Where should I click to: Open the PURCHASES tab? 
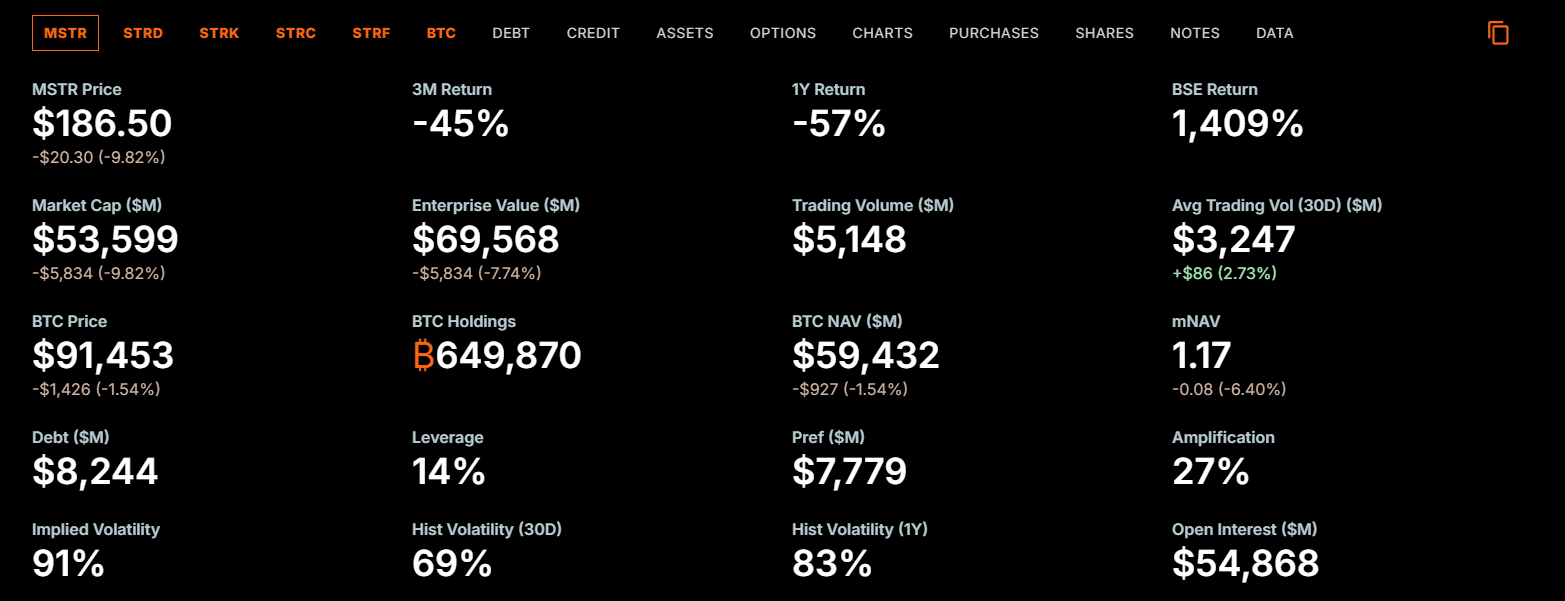point(994,33)
